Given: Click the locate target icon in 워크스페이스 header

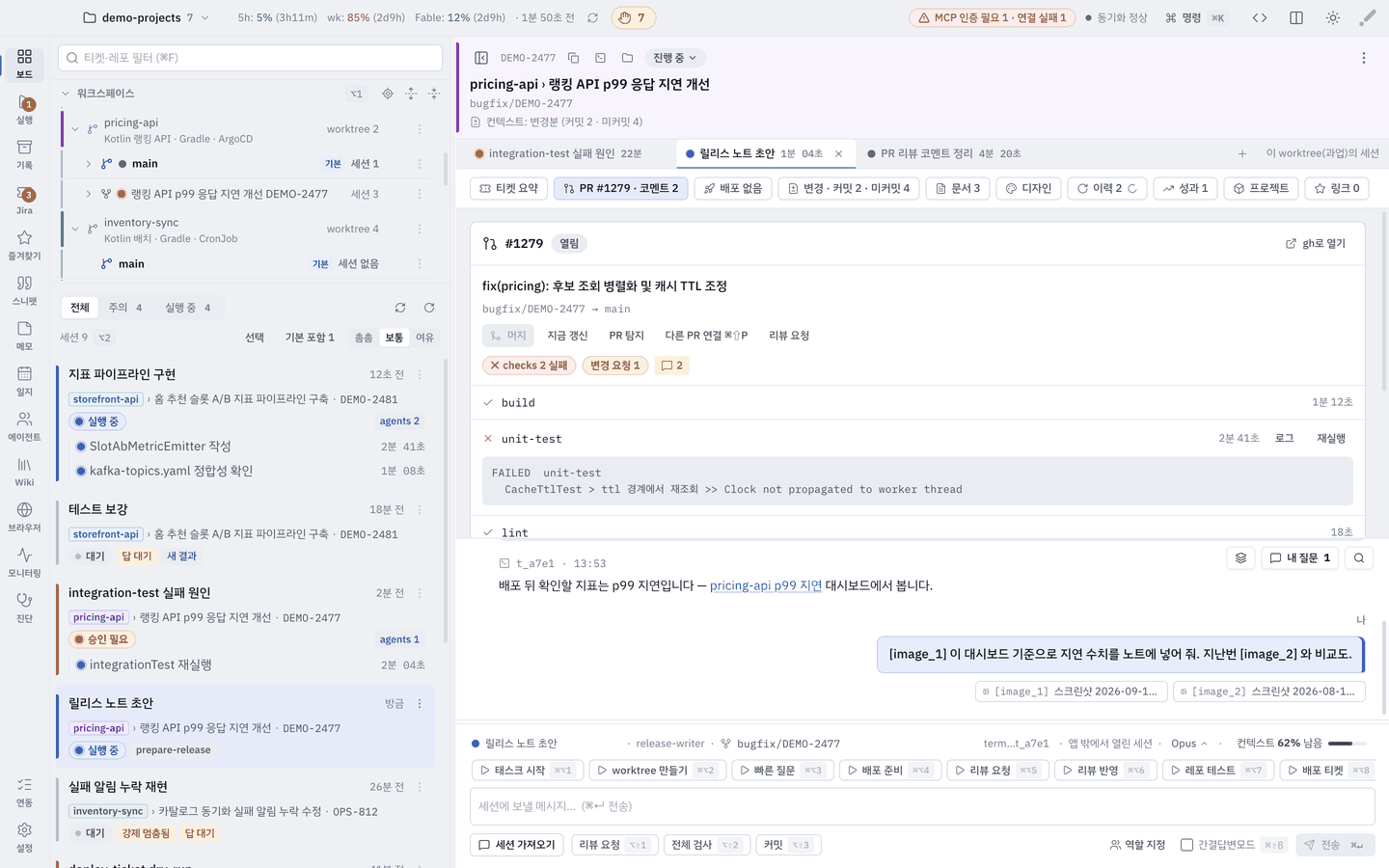Looking at the screenshot, I should point(388,94).
